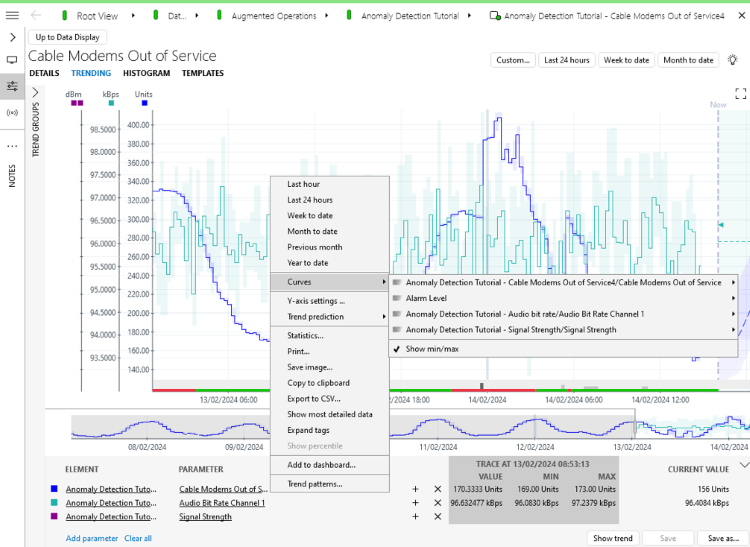Expand the Root View breadcrumb arrow
The width and height of the screenshot is (750, 547).
pos(133,15)
